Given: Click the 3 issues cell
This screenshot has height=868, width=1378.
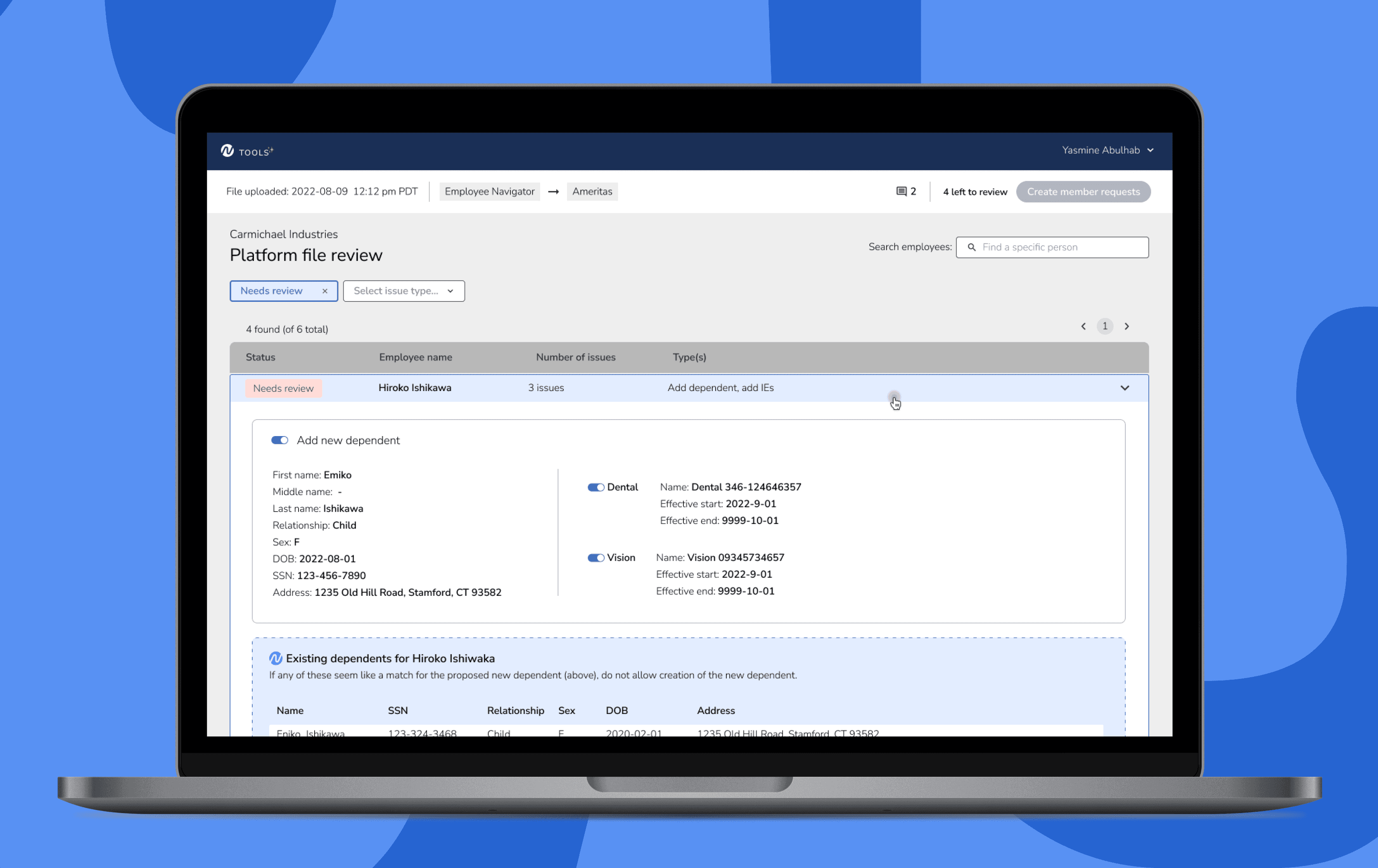Looking at the screenshot, I should (546, 388).
